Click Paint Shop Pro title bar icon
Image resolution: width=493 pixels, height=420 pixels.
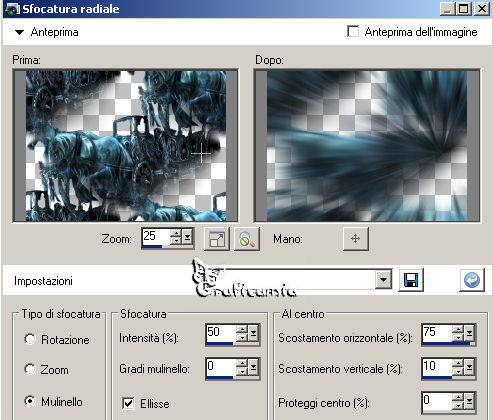tap(13, 9)
